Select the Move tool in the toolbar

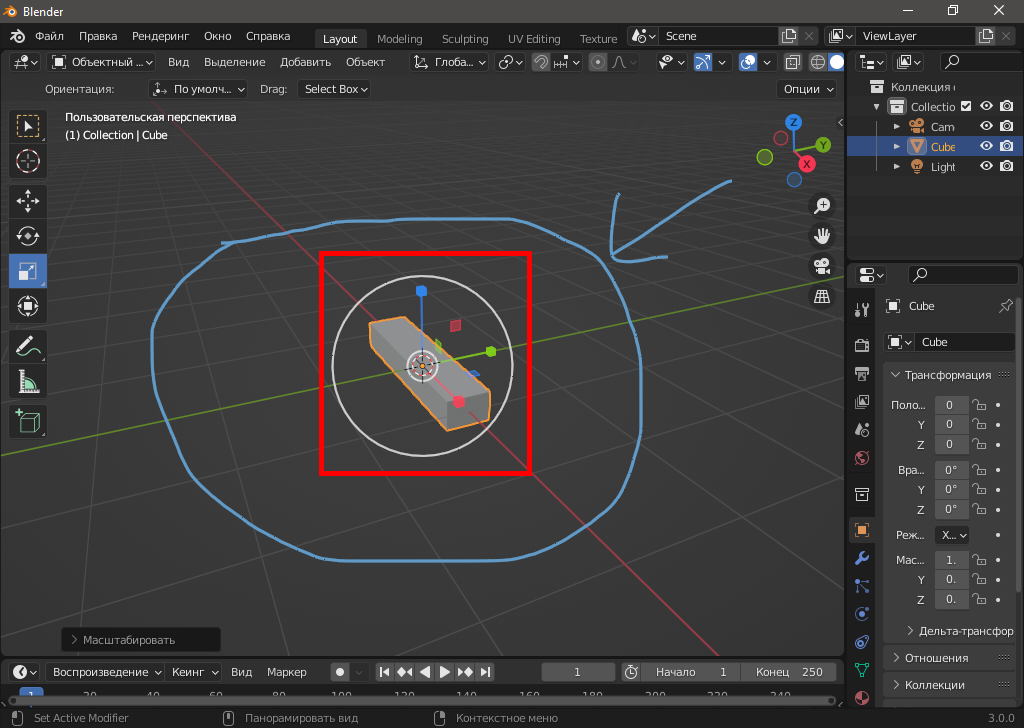pyautogui.click(x=28, y=200)
